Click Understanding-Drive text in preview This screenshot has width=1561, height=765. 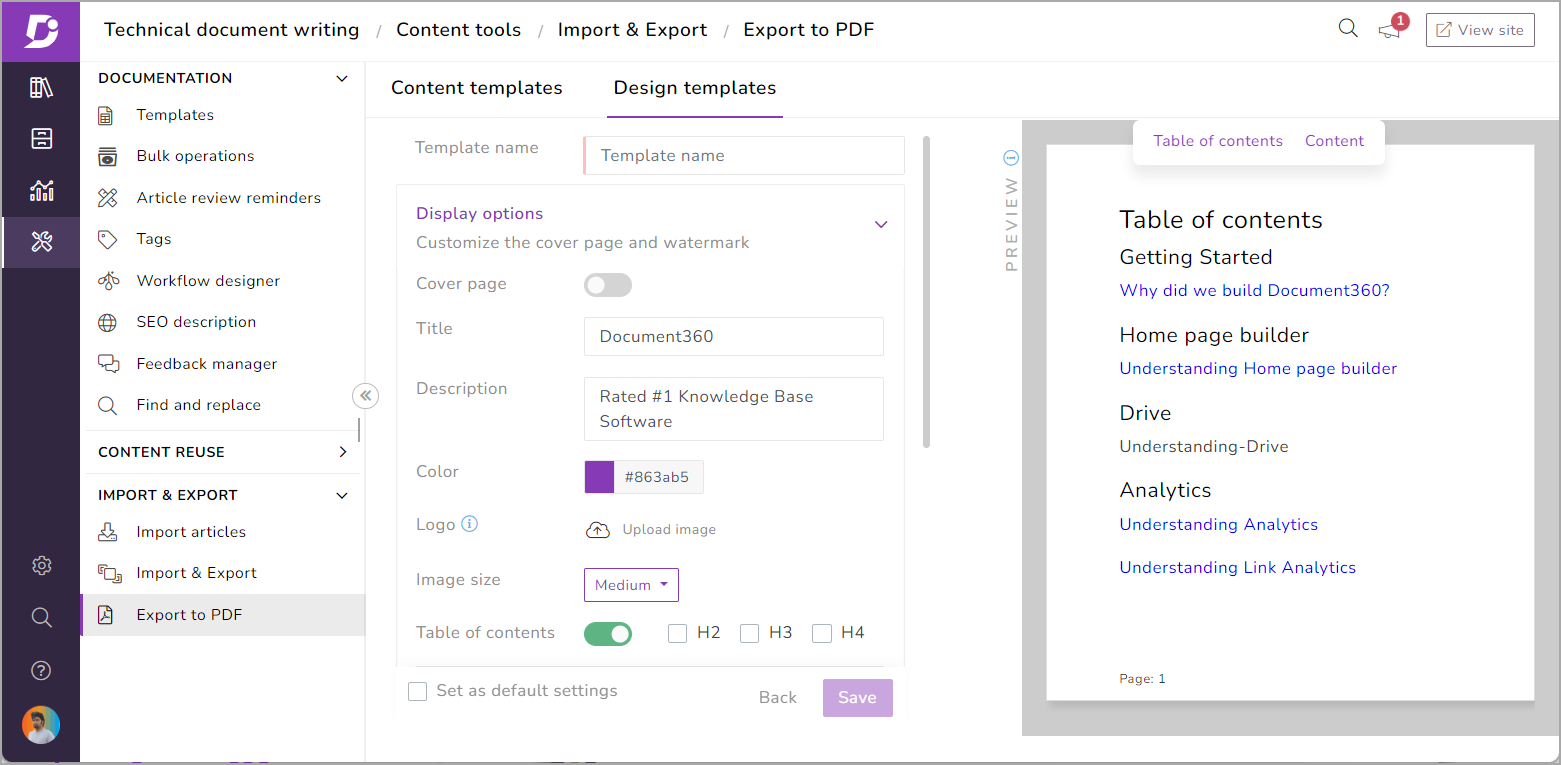point(1204,447)
